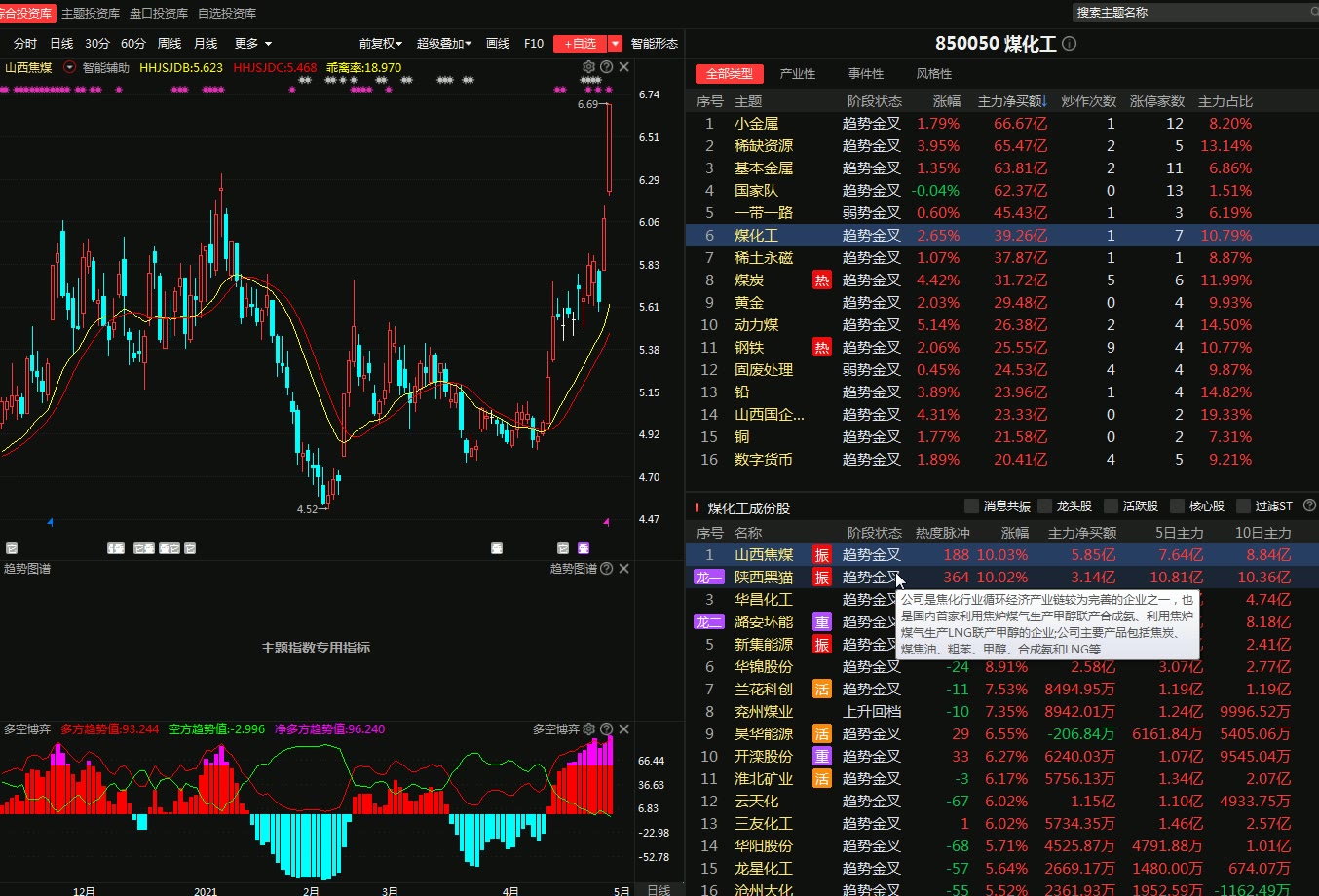Select the 小金属 theme row
This screenshot has height=896, width=1319.
[x=1002, y=124]
